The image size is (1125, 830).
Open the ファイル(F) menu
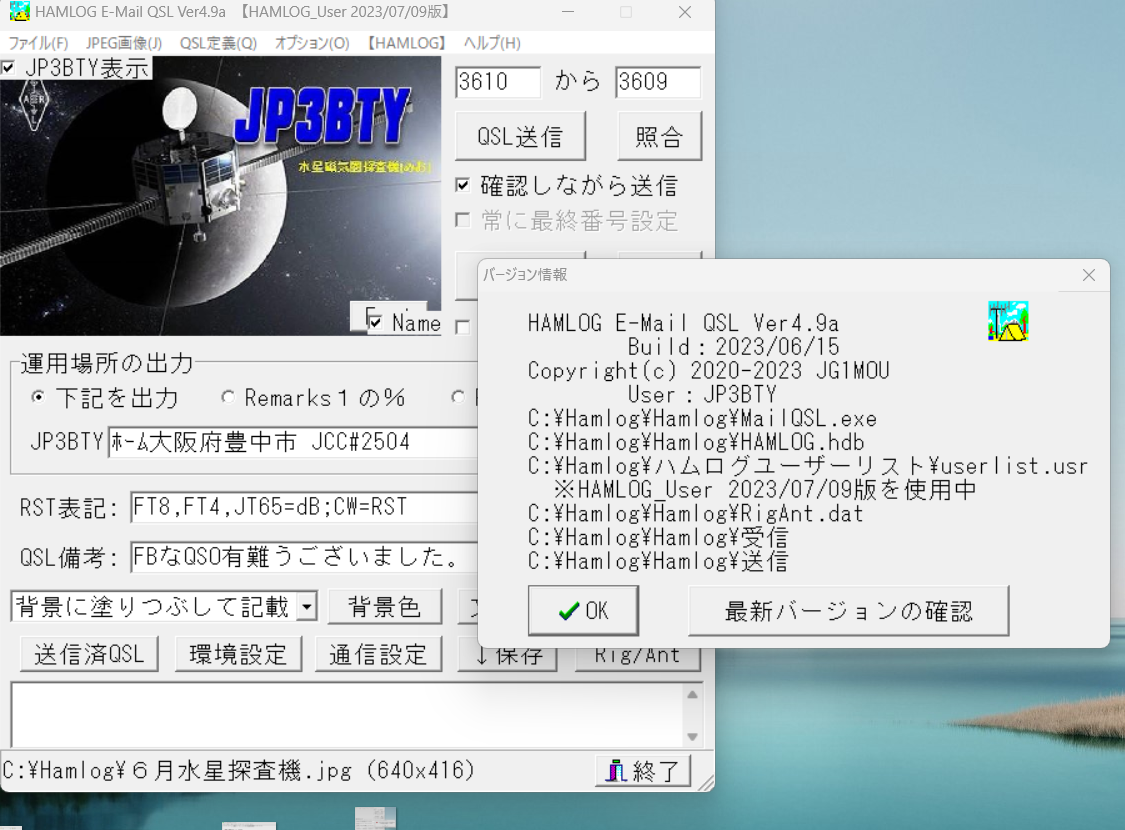pos(38,43)
